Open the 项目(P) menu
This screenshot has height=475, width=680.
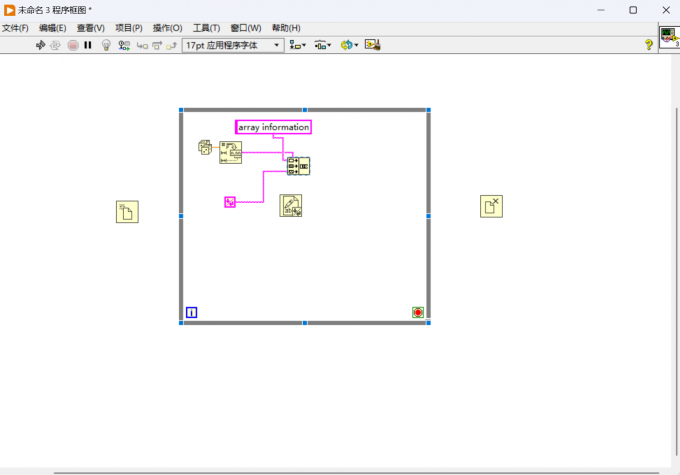tap(129, 28)
